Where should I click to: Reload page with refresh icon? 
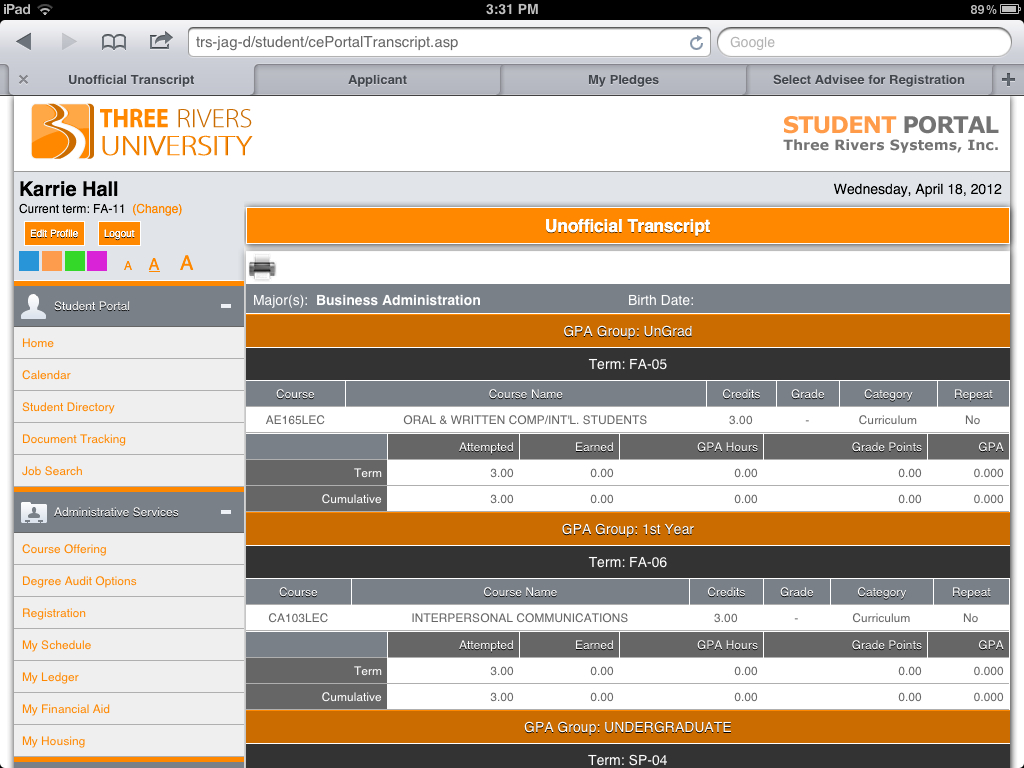[696, 42]
